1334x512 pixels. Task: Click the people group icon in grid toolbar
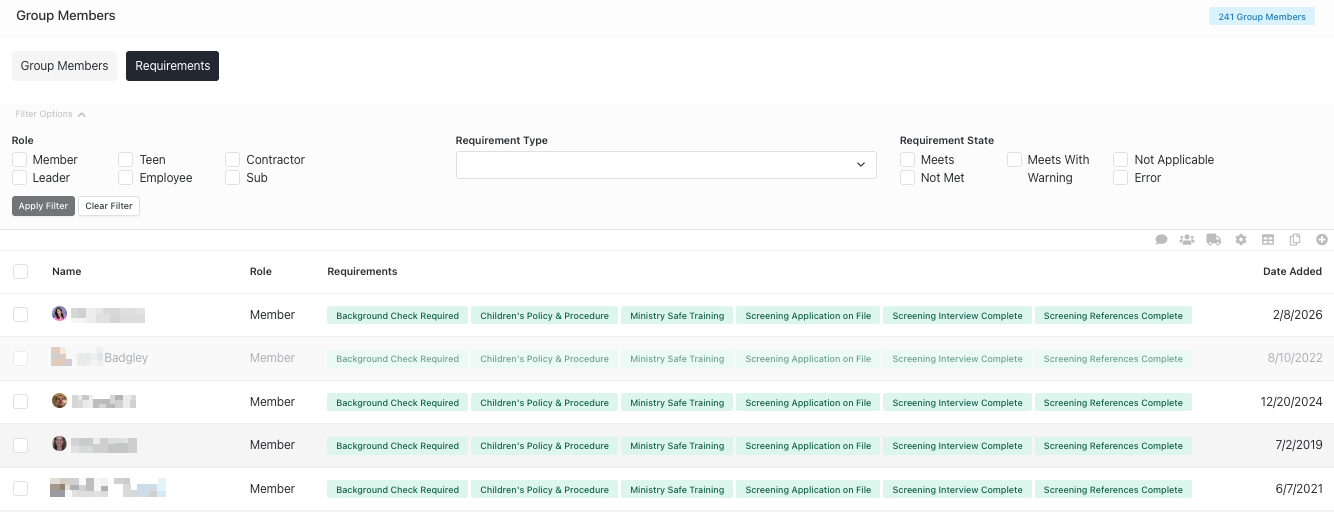point(1187,240)
